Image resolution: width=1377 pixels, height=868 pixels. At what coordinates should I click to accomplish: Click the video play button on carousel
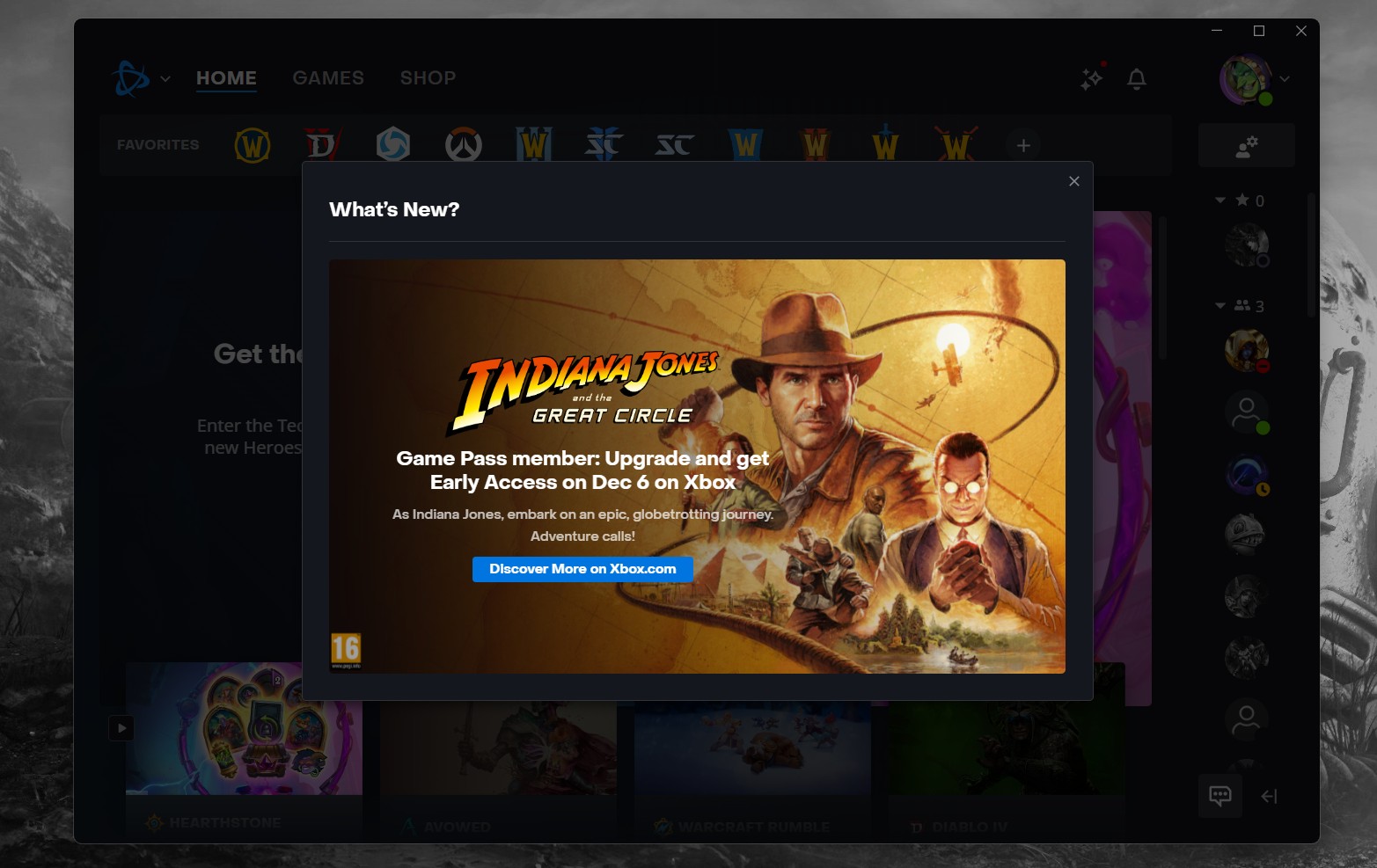tap(121, 727)
